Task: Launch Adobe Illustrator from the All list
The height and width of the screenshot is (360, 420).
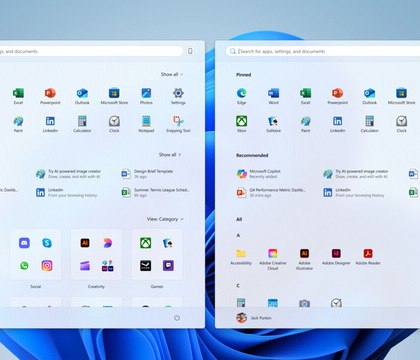Action: [304, 259]
